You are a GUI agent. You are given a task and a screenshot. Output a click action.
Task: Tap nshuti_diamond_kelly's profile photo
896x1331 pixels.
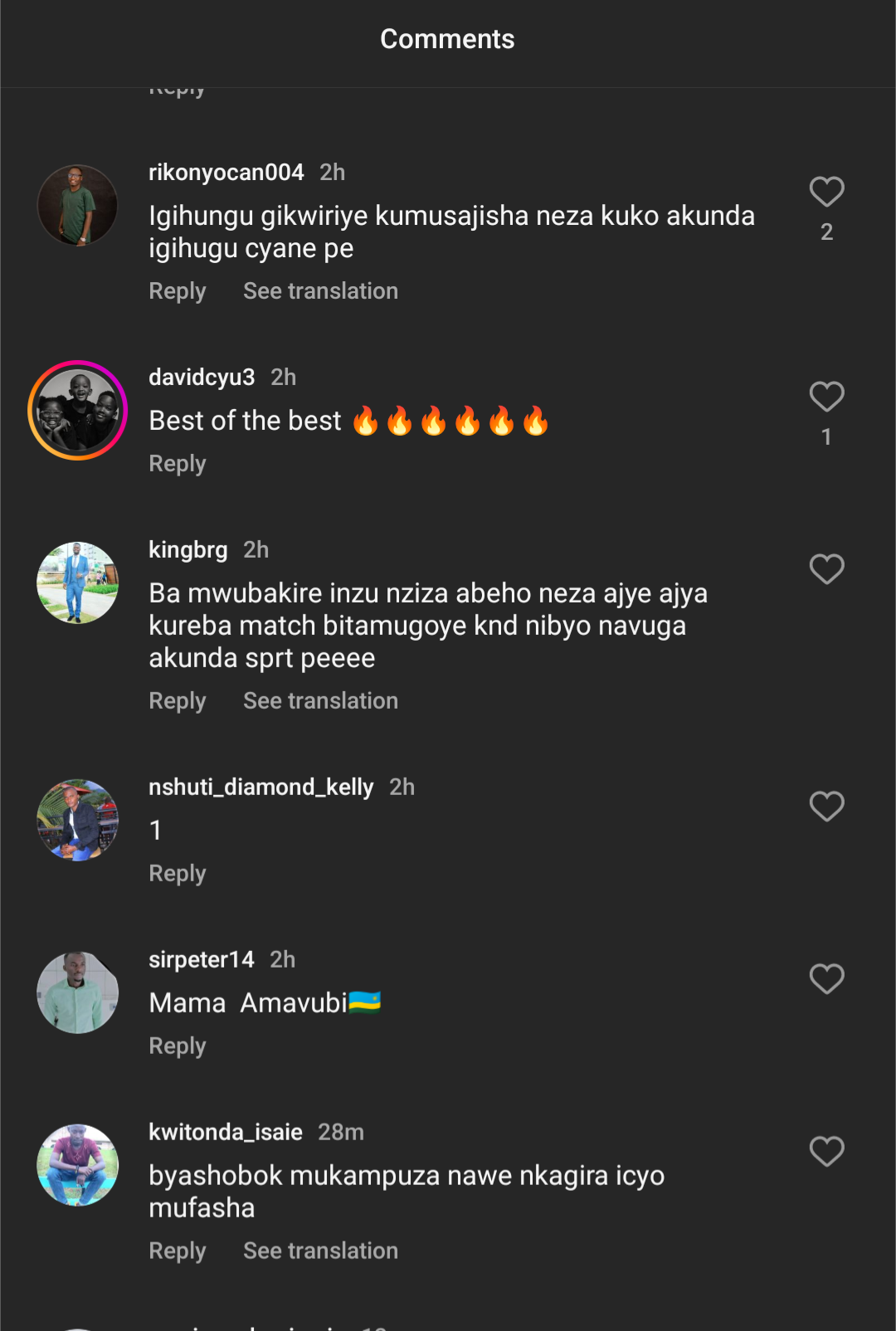tap(78, 820)
